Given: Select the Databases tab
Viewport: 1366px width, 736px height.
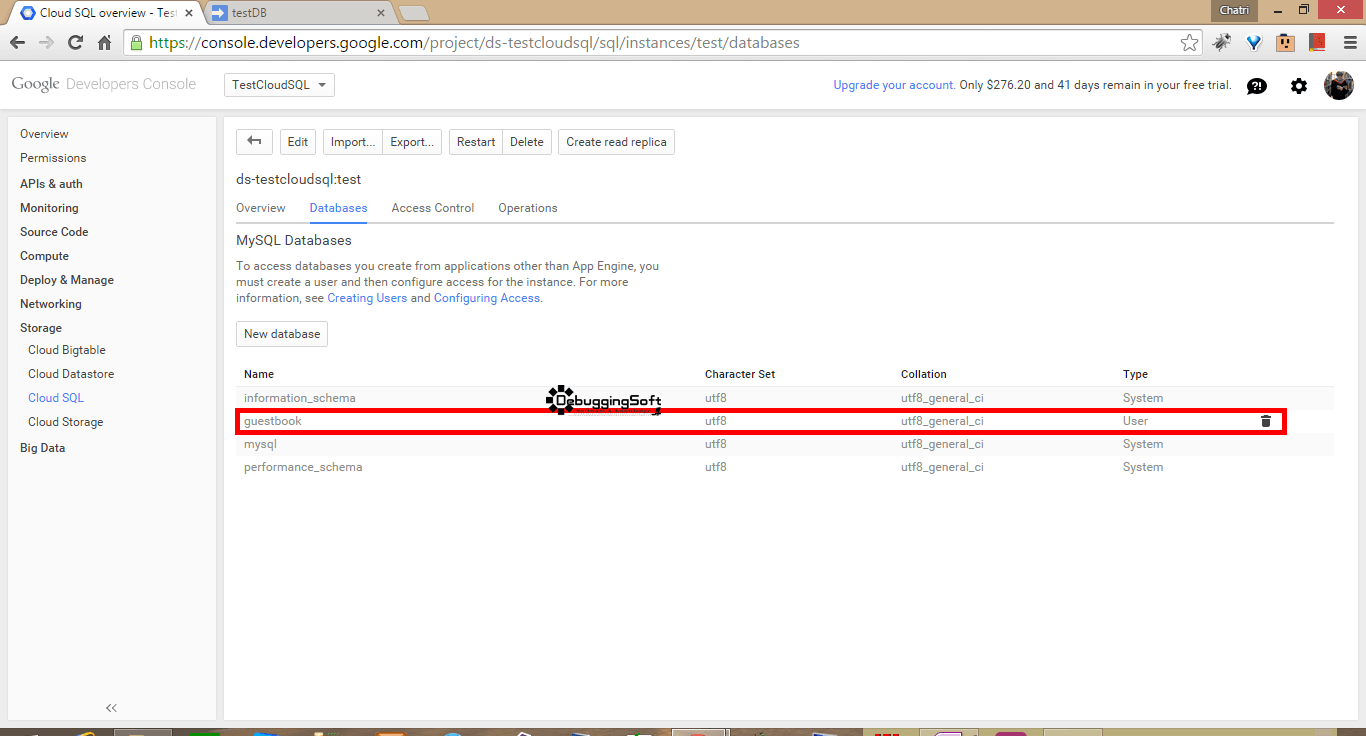Looking at the screenshot, I should pos(338,208).
